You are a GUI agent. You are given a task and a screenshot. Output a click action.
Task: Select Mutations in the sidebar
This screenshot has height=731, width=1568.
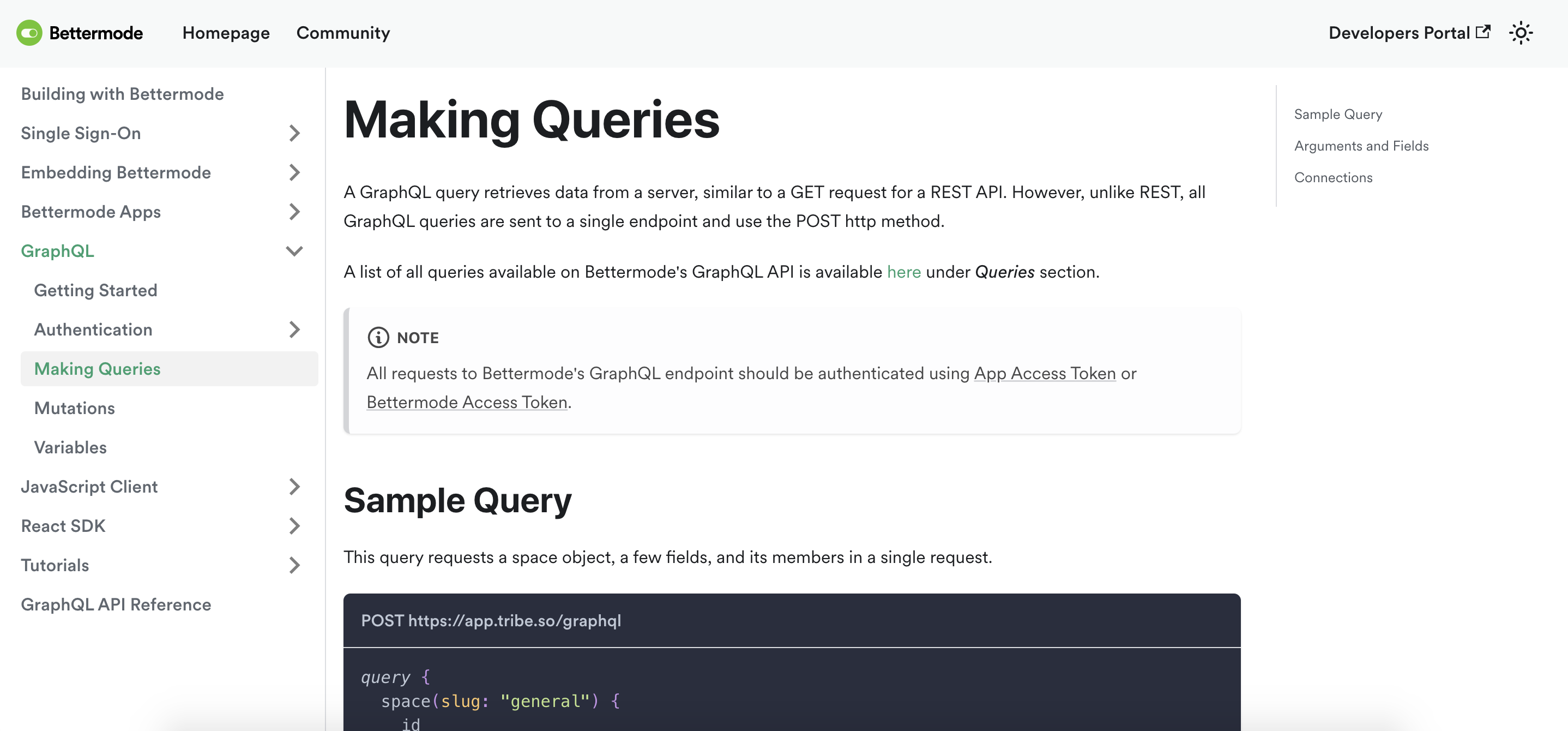pyautogui.click(x=74, y=408)
